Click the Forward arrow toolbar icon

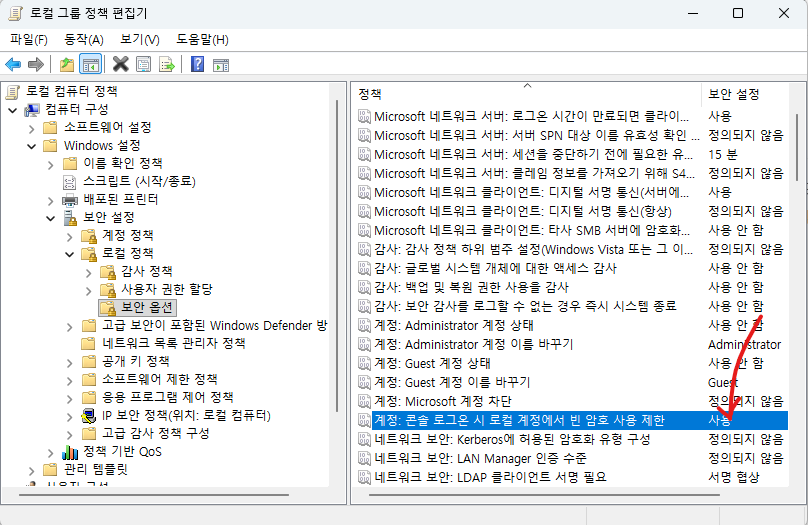(36, 65)
